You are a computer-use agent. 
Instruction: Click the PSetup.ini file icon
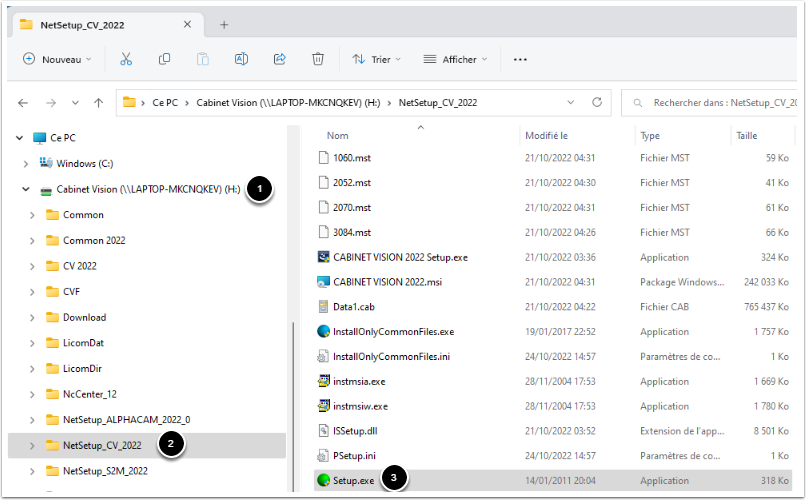tap(323, 455)
